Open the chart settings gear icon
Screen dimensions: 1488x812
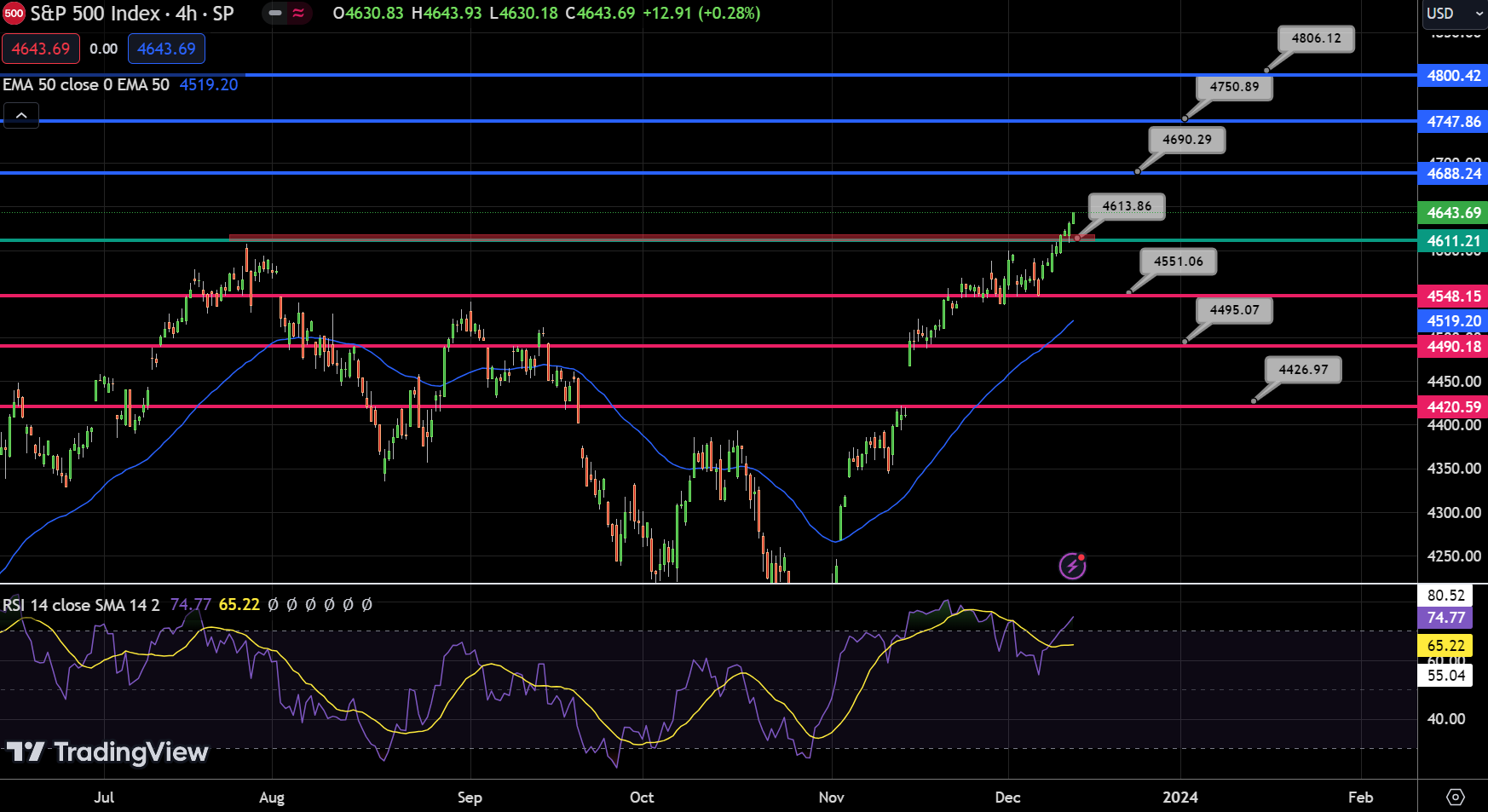pos(1455,797)
